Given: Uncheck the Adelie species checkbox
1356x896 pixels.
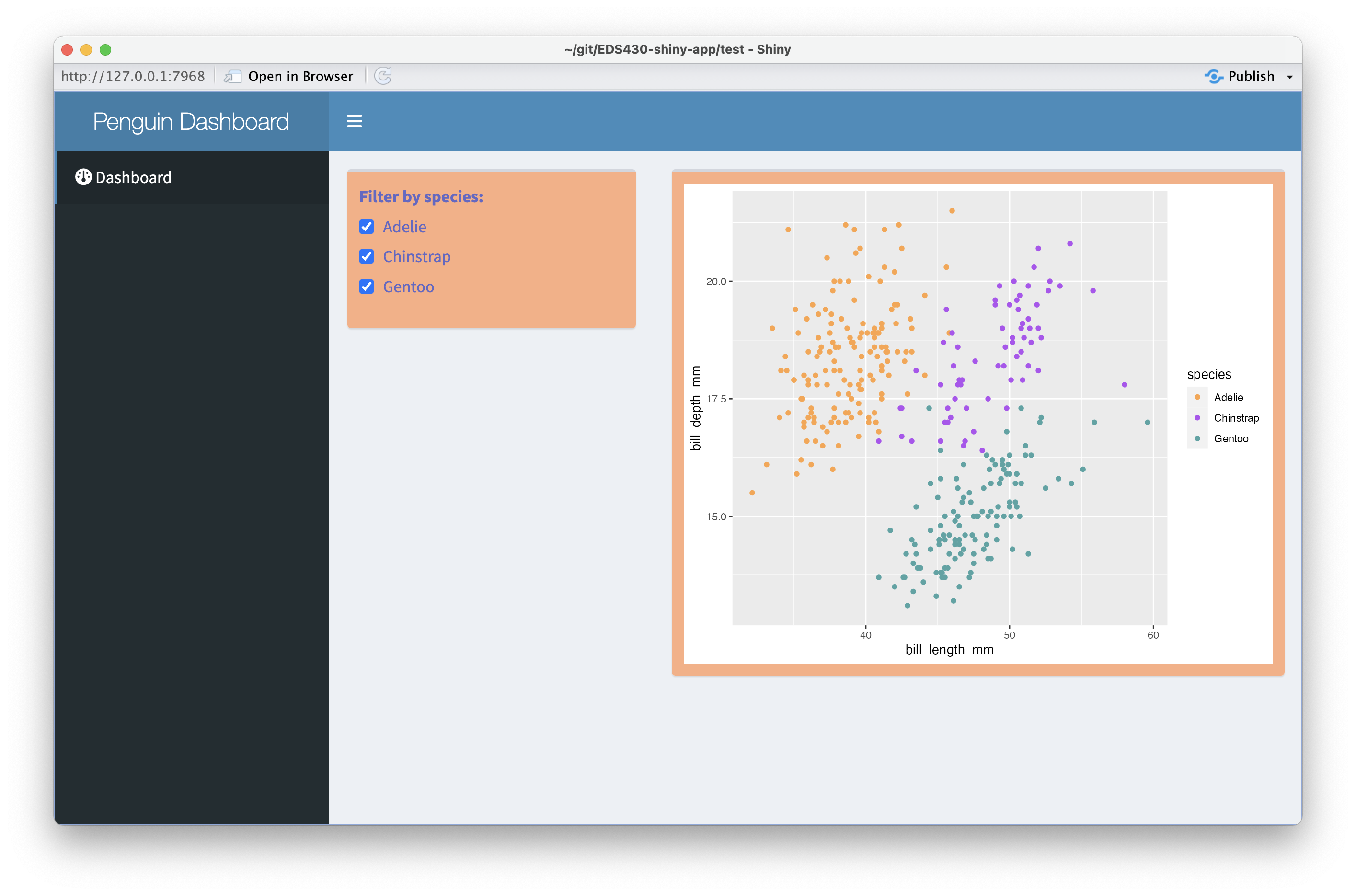Looking at the screenshot, I should coord(366,226).
